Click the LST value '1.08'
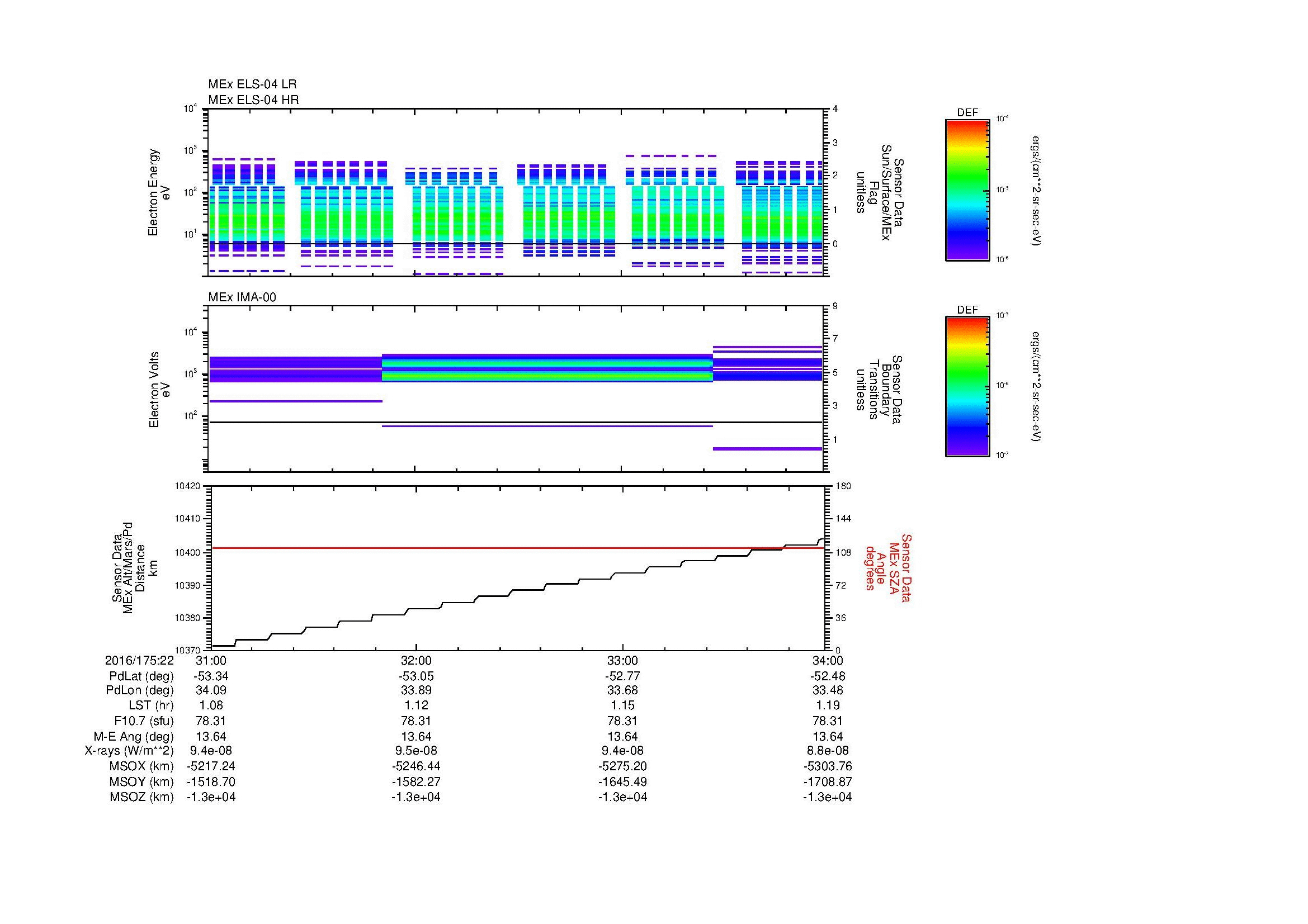Image resolution: width=1308 pixels, height=924 pixels. pyautogui.click(x=211, y=705)
